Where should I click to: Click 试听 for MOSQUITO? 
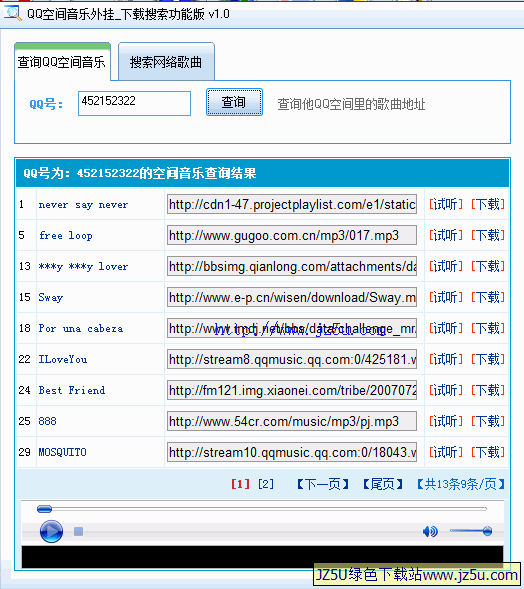445,452
